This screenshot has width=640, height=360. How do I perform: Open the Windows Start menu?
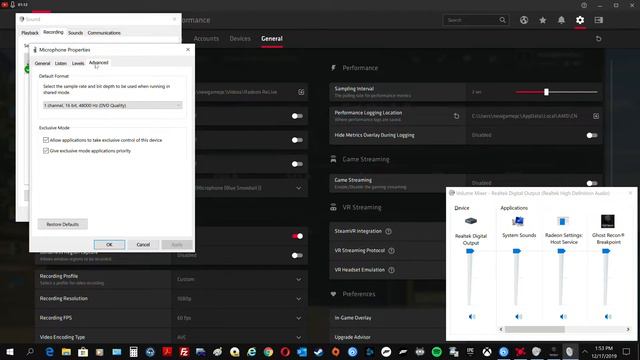(10, 352)
